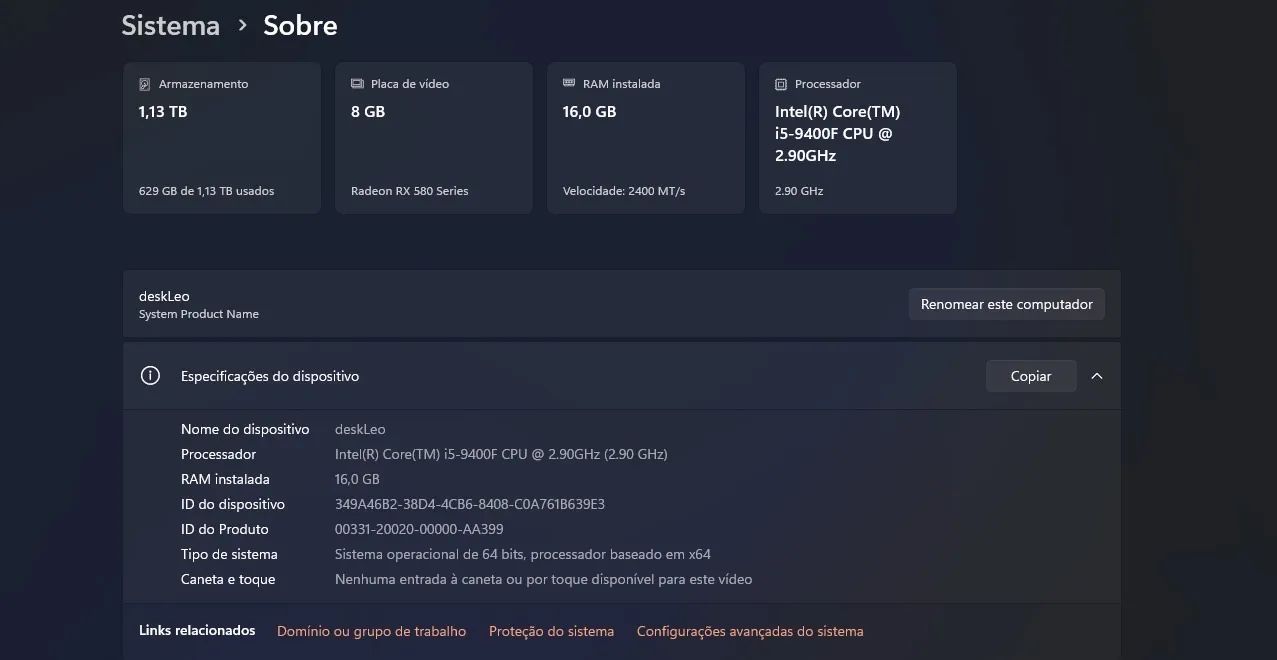Image resolution: width=1277 pixels, height=660 pixels.
Task: Click the RAM instalada 16,0 GB specification row value
Action: click(357, 479)
